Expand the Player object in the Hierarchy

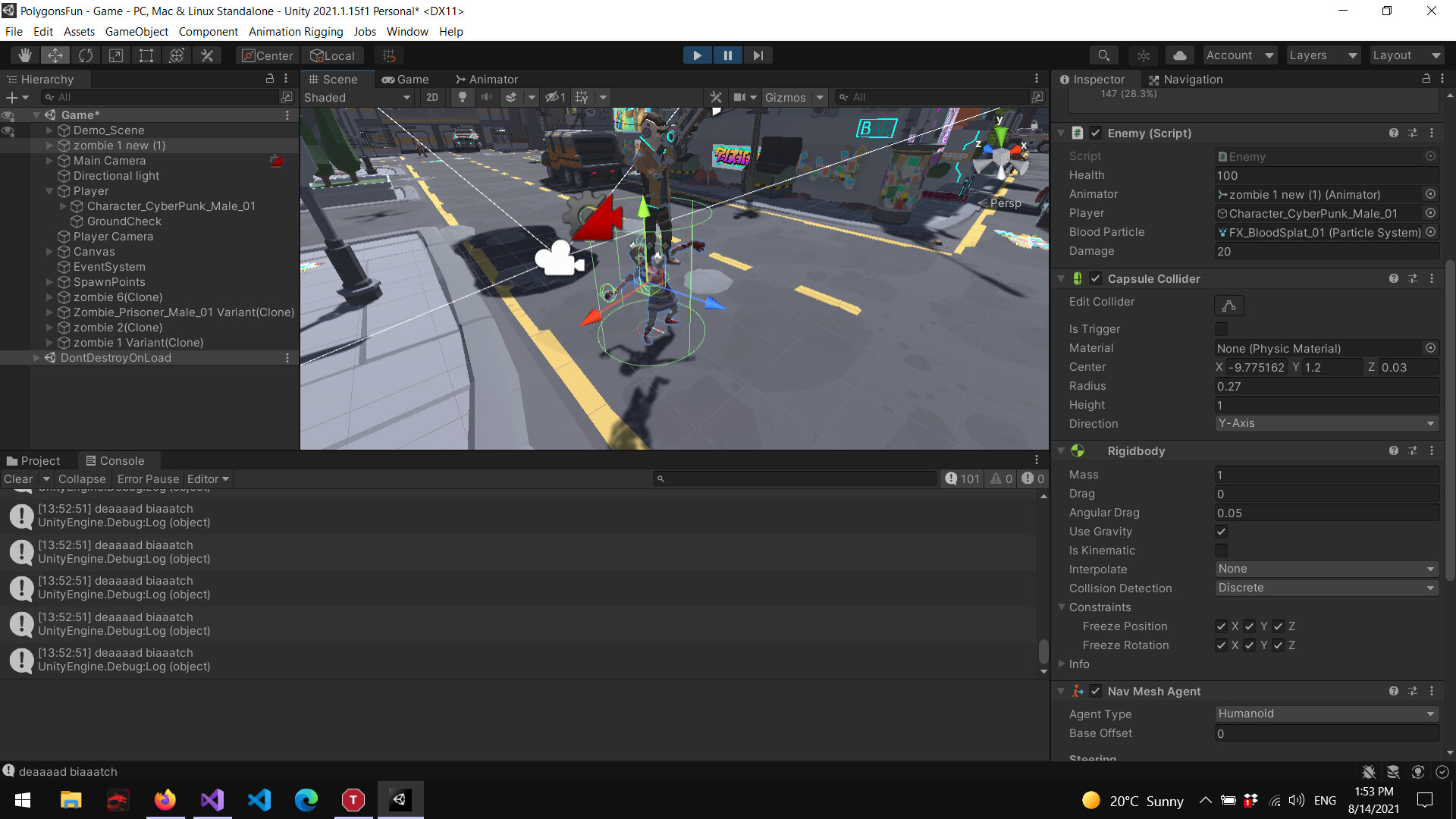pyautogui.click(x=49, y=191)
